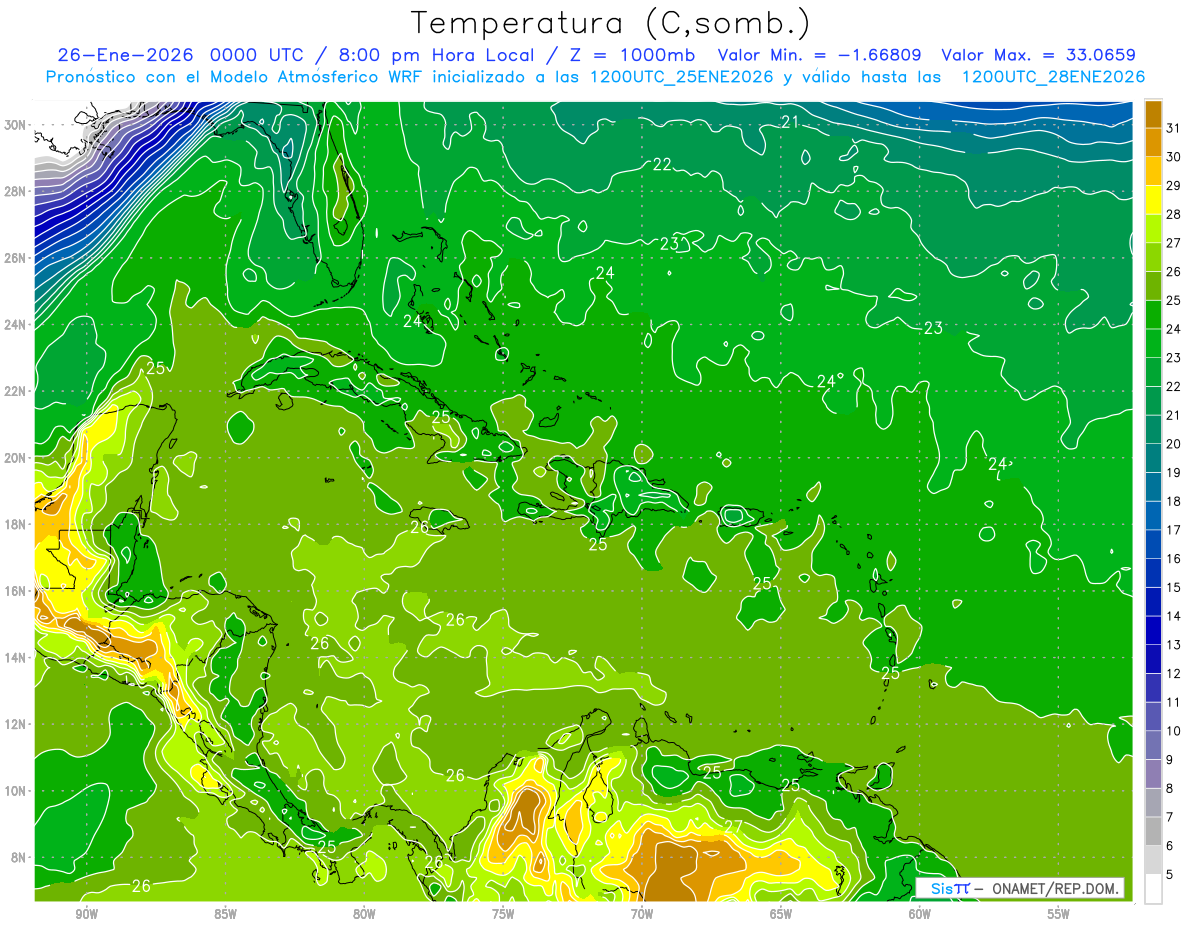Click the "12N" latitude axis label
Viewport: 1200px width, 927px height.
[15, 724]
